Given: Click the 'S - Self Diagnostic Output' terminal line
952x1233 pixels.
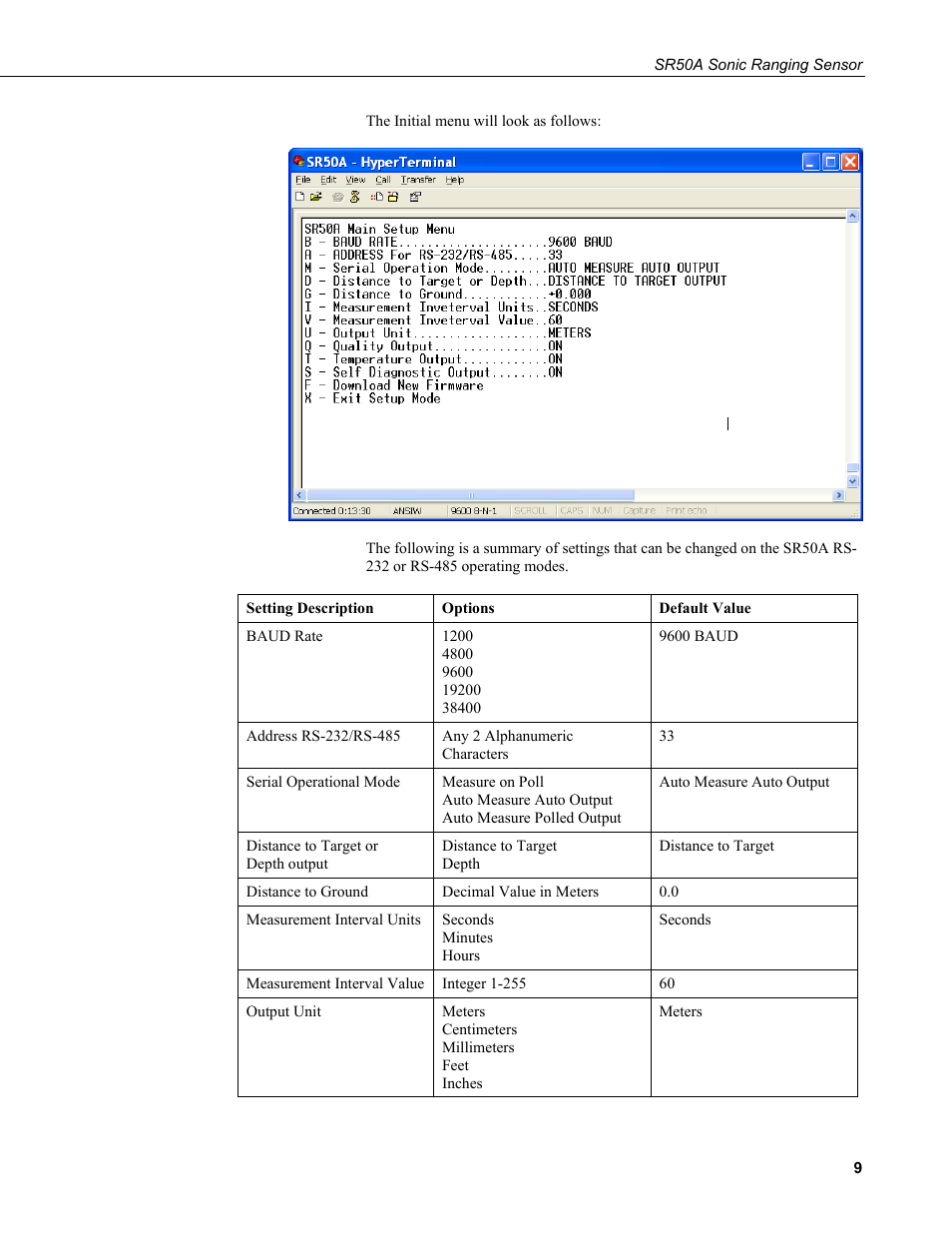Looking at the screenshot, I should [x=433, y=372].
